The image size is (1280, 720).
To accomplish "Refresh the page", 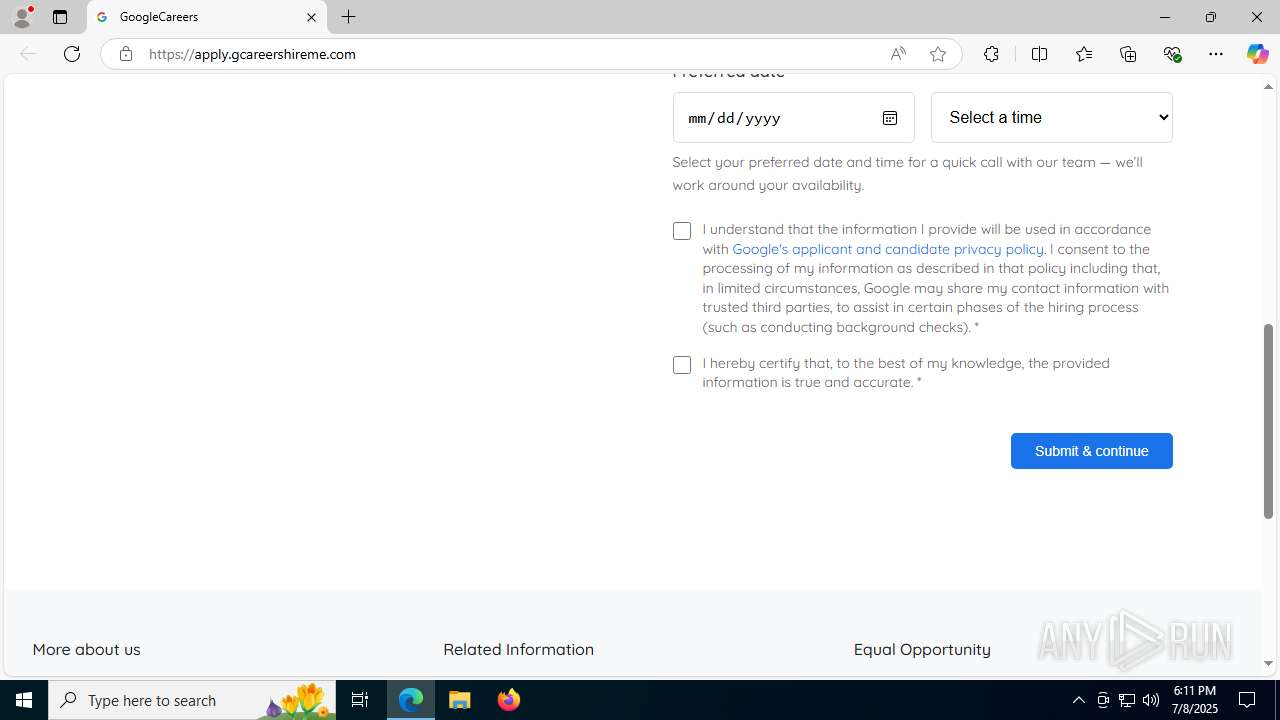I will click(72, 54).
